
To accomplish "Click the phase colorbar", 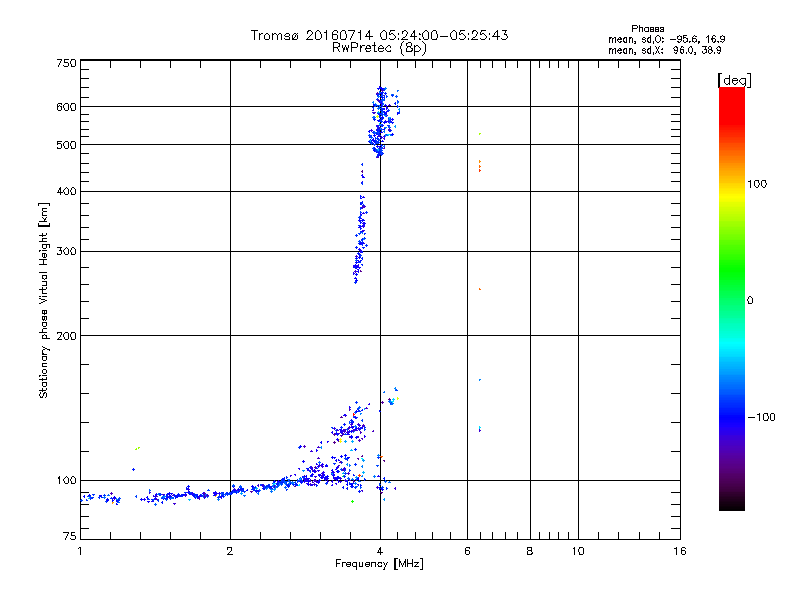I will coord(732,299).
